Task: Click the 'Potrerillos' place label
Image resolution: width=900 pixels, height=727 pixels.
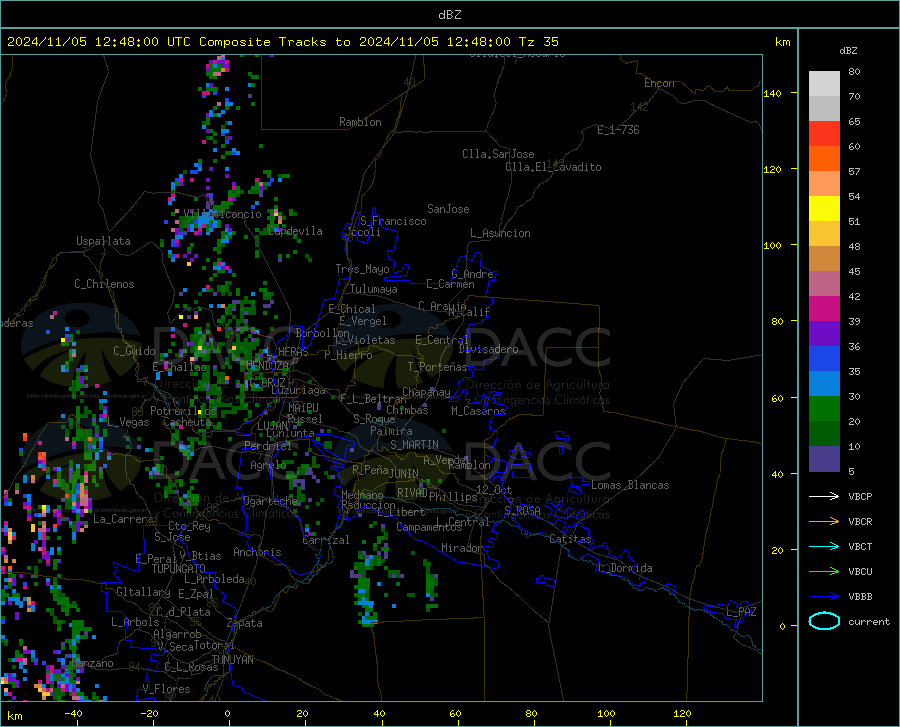Action: pos(183,411)
